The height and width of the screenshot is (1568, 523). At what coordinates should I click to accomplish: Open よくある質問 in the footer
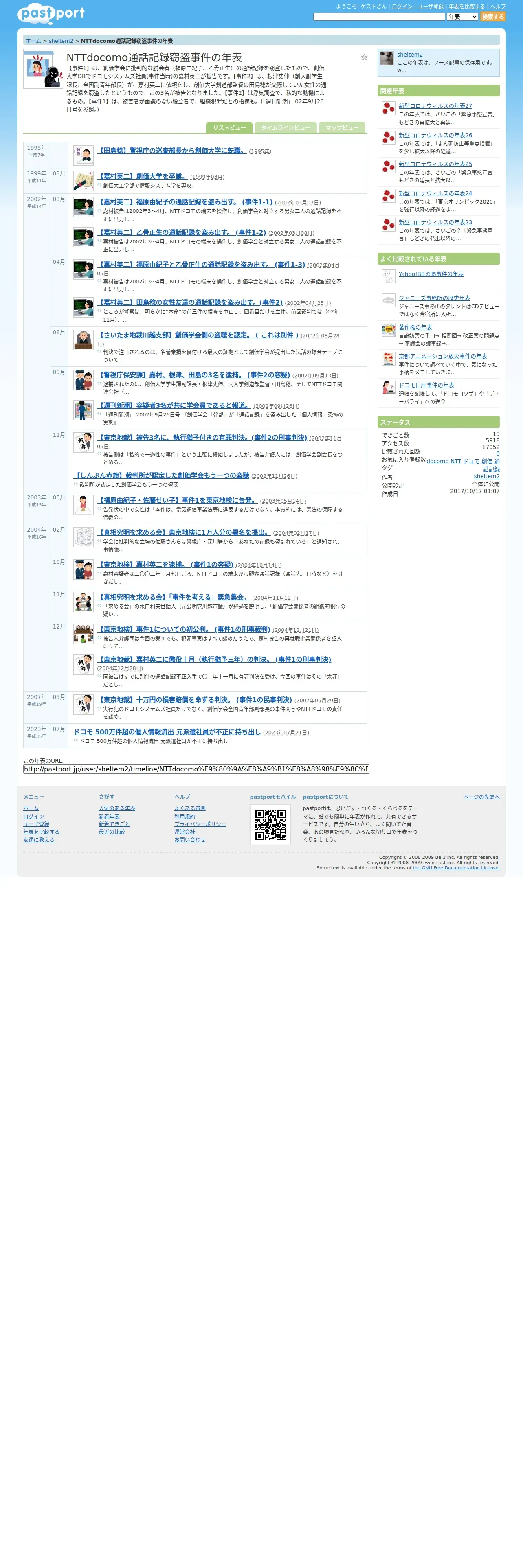[x=190, y=808]
